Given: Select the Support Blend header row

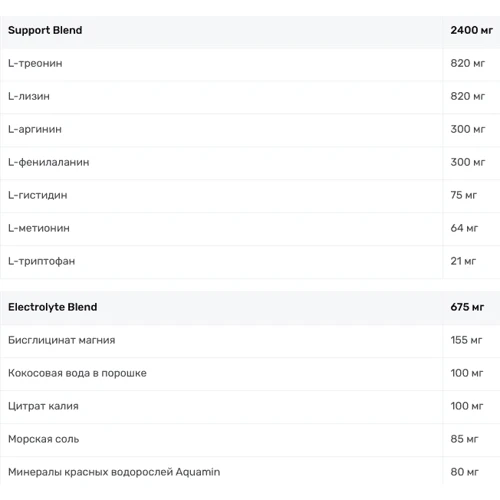Looking at the screenshot, I should click(250, 32).
